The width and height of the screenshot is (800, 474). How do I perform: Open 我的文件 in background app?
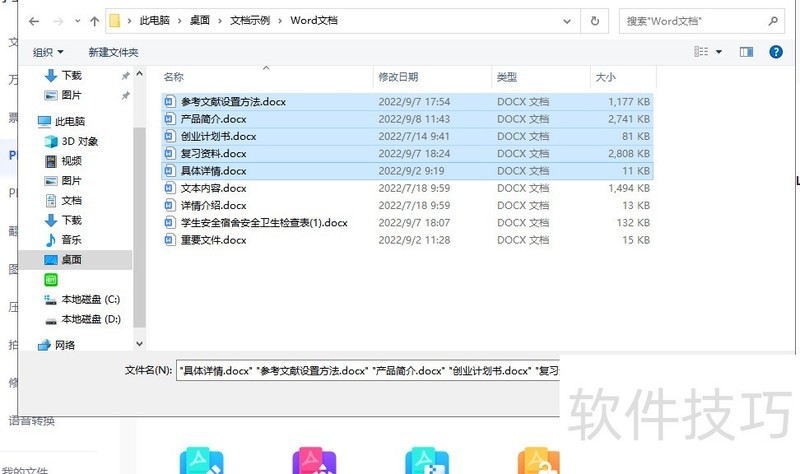point(24,469)
